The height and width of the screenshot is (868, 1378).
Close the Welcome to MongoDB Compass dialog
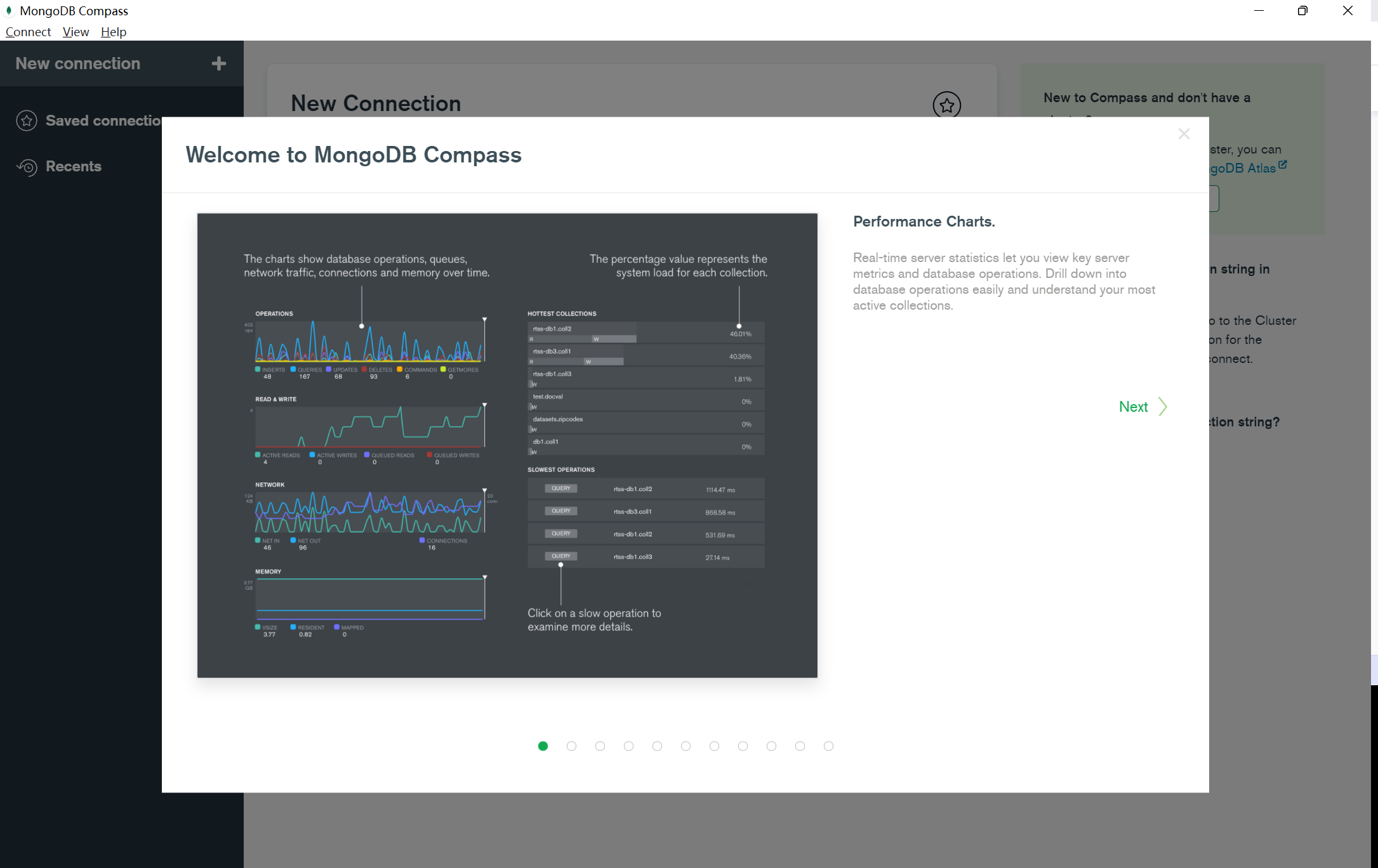1184,133
